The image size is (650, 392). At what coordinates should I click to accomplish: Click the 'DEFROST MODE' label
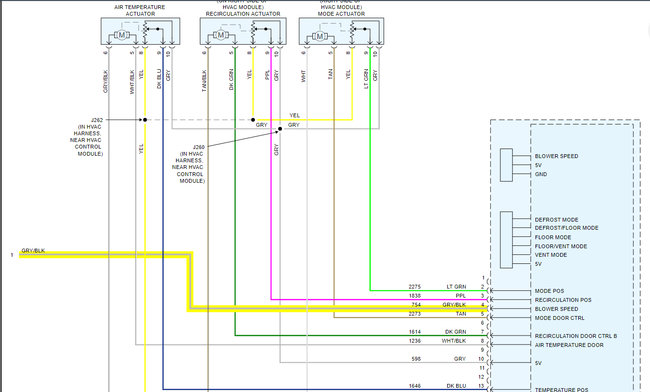(x=556, y=220)
